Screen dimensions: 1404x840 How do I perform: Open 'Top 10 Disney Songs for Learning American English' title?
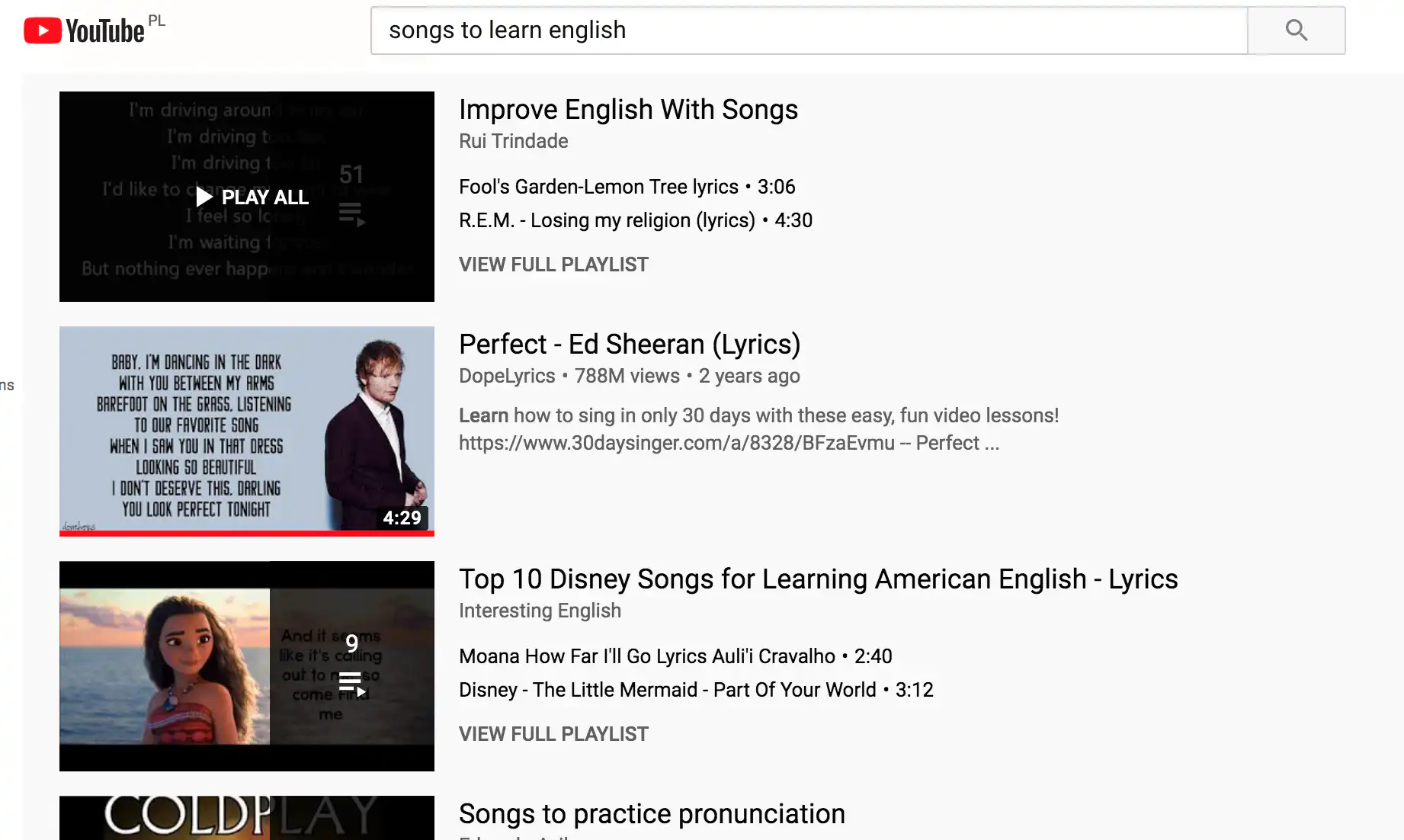818,579
